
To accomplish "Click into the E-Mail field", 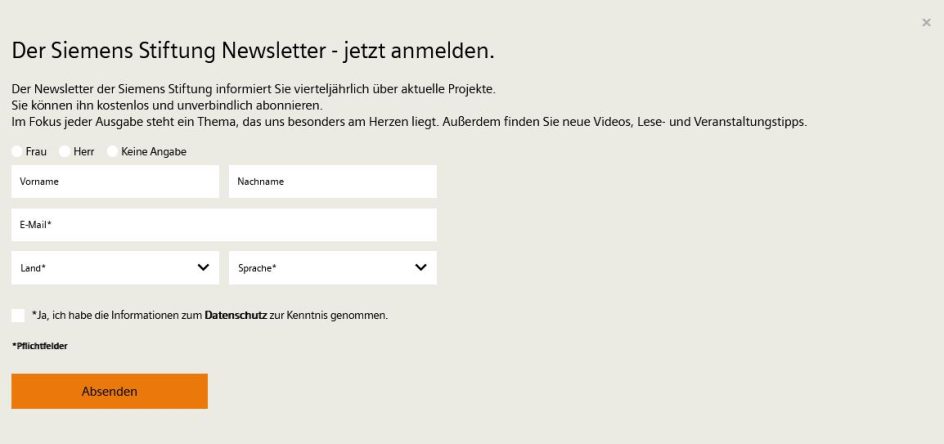I will [x=224, y=225].
